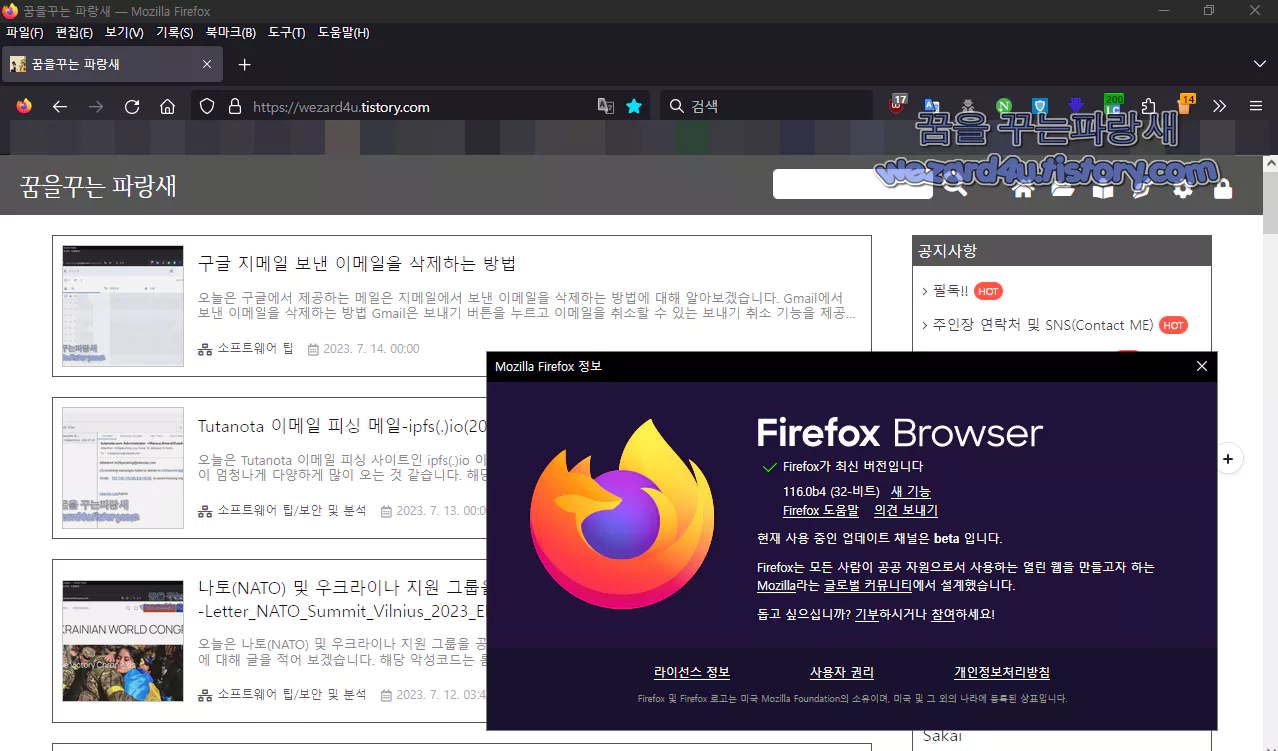Screen dimensions: 1278x751
Task: Click the blog header open book icon
Action: click(1102, 188)
